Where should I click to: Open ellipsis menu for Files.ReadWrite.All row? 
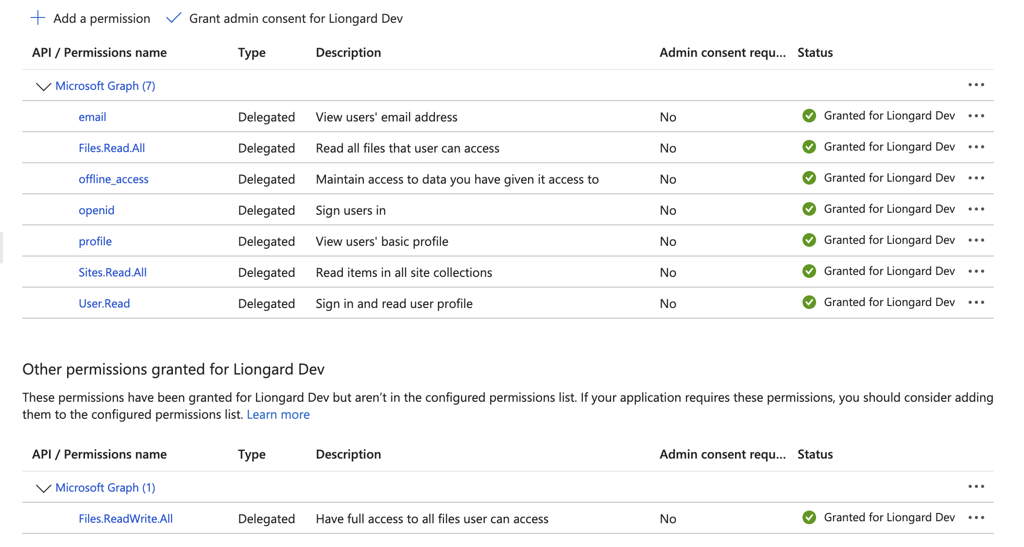click(x=976, y=518)
